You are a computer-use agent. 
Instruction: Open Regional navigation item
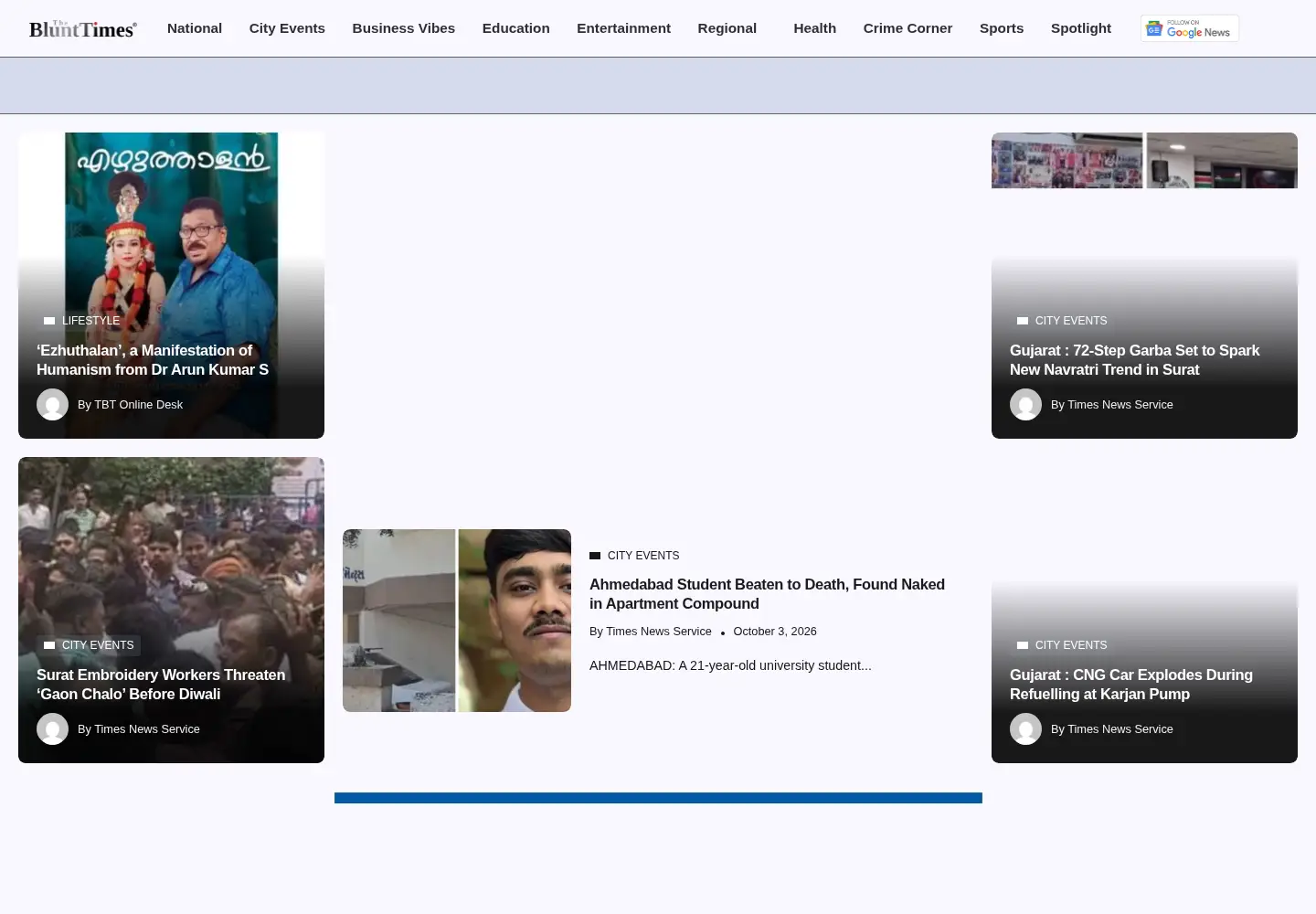(x=727, y=28)
